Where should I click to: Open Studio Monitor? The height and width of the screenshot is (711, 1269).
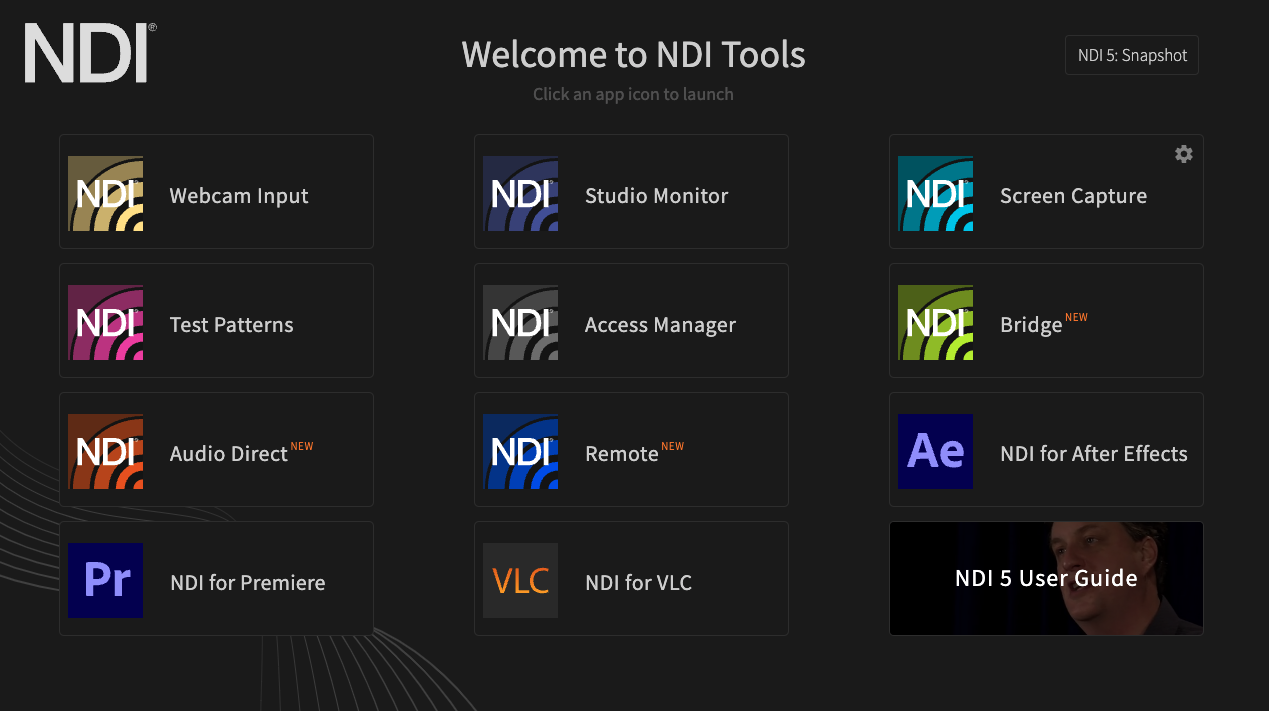point(631,191)
